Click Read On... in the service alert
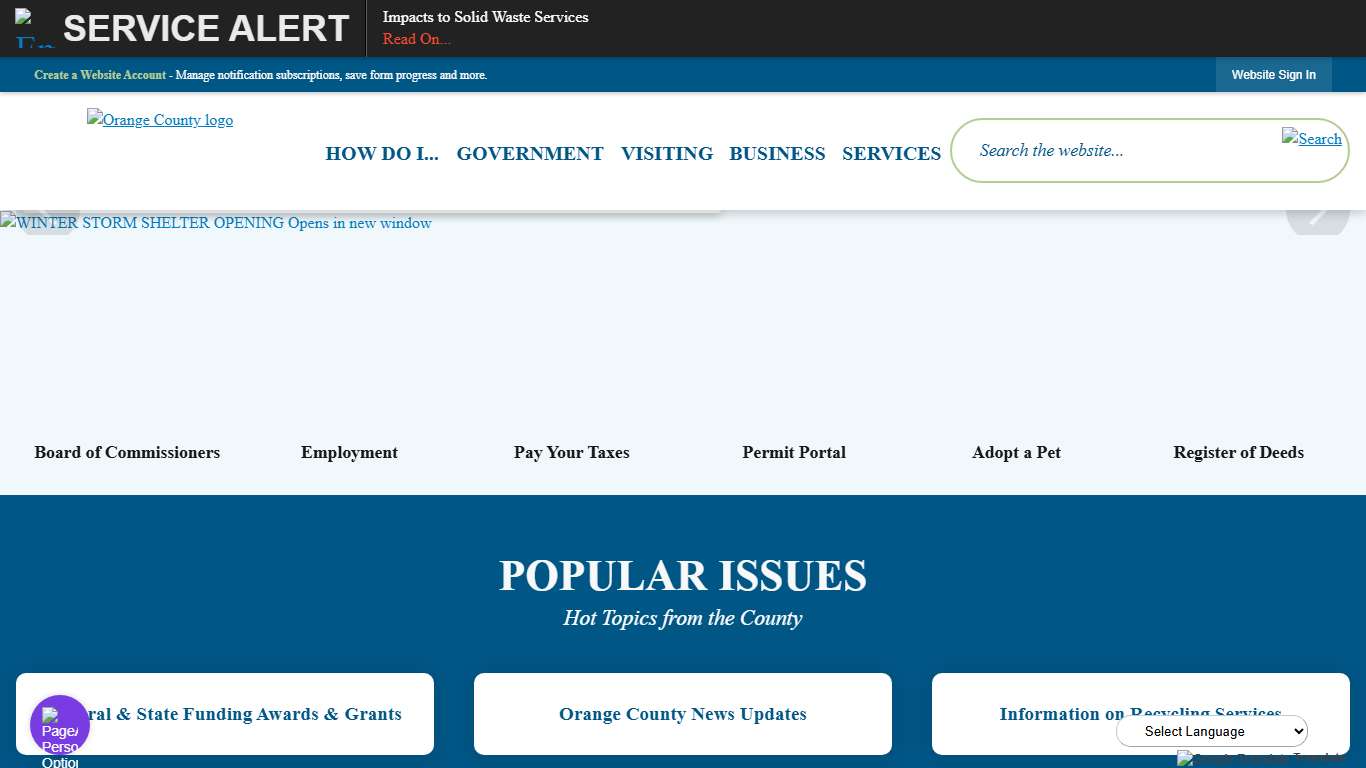The image size is (1366, 768). coord(416,39)
